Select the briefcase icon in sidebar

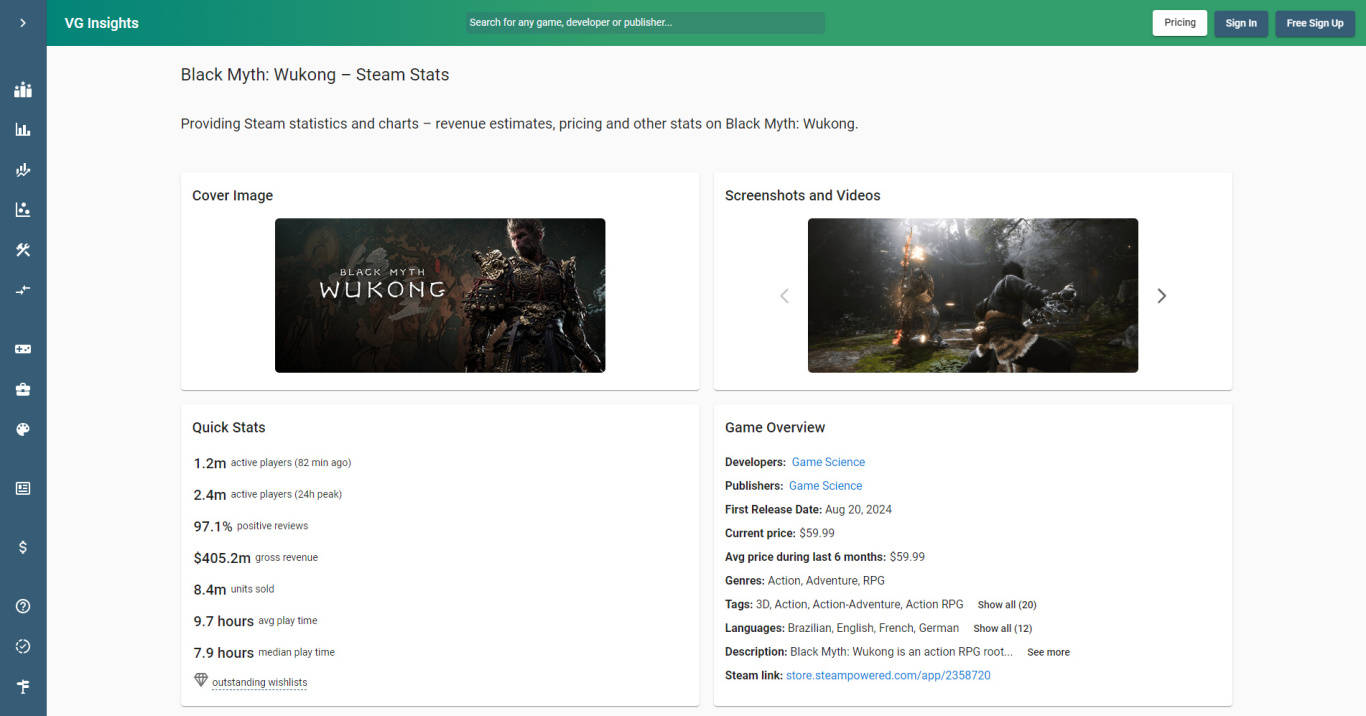[x=23, y=389]
